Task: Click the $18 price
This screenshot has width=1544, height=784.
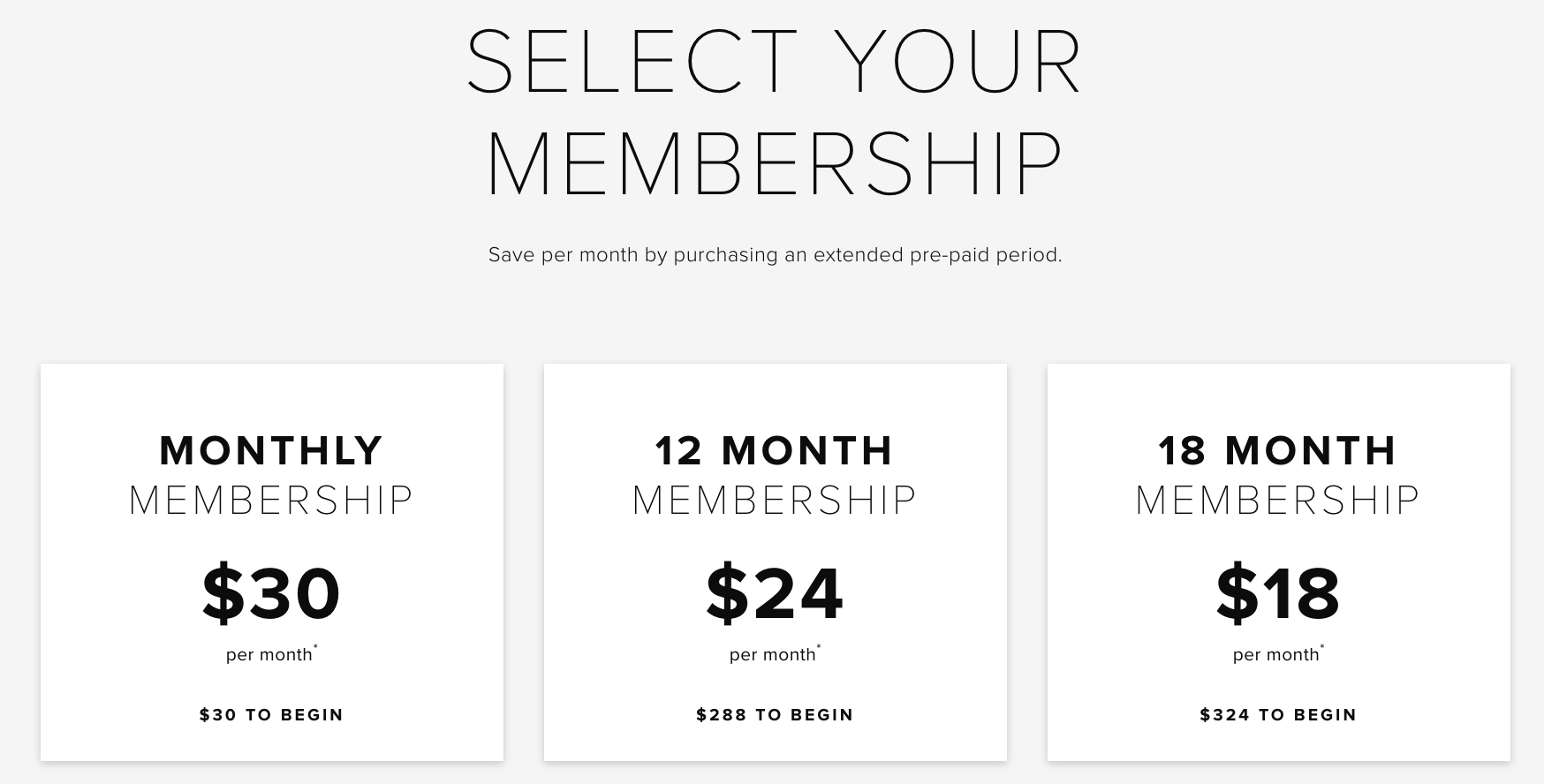Action: click(1278, 593)
